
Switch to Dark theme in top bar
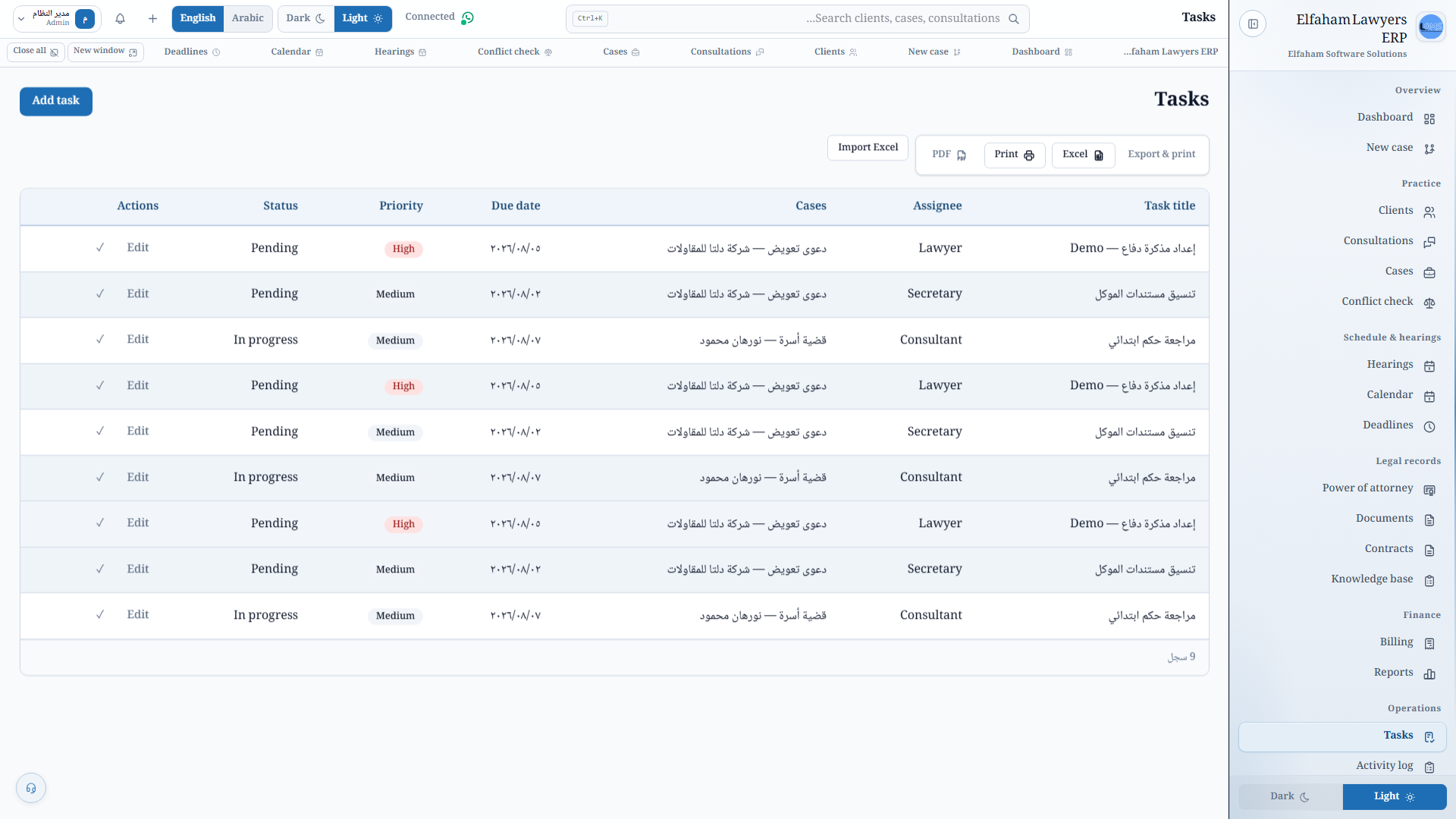[306, 19]
